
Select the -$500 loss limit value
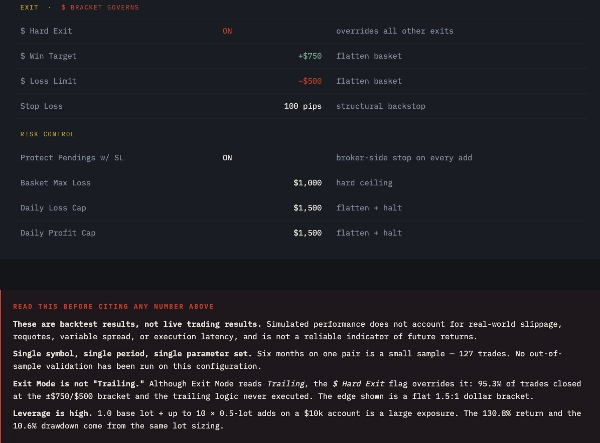click(x=310, y=81)
